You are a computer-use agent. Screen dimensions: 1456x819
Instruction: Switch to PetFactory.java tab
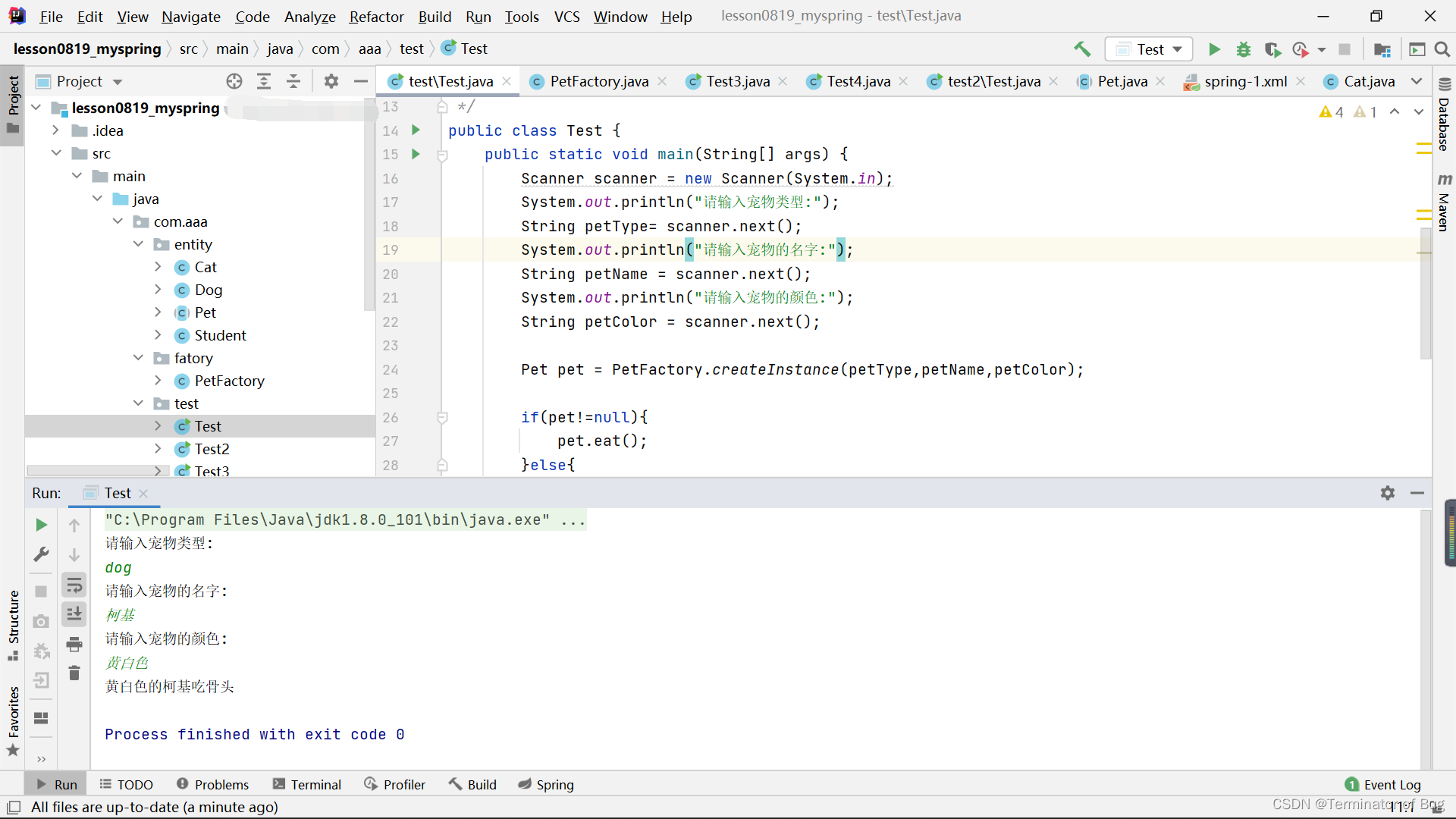point(599,81)
